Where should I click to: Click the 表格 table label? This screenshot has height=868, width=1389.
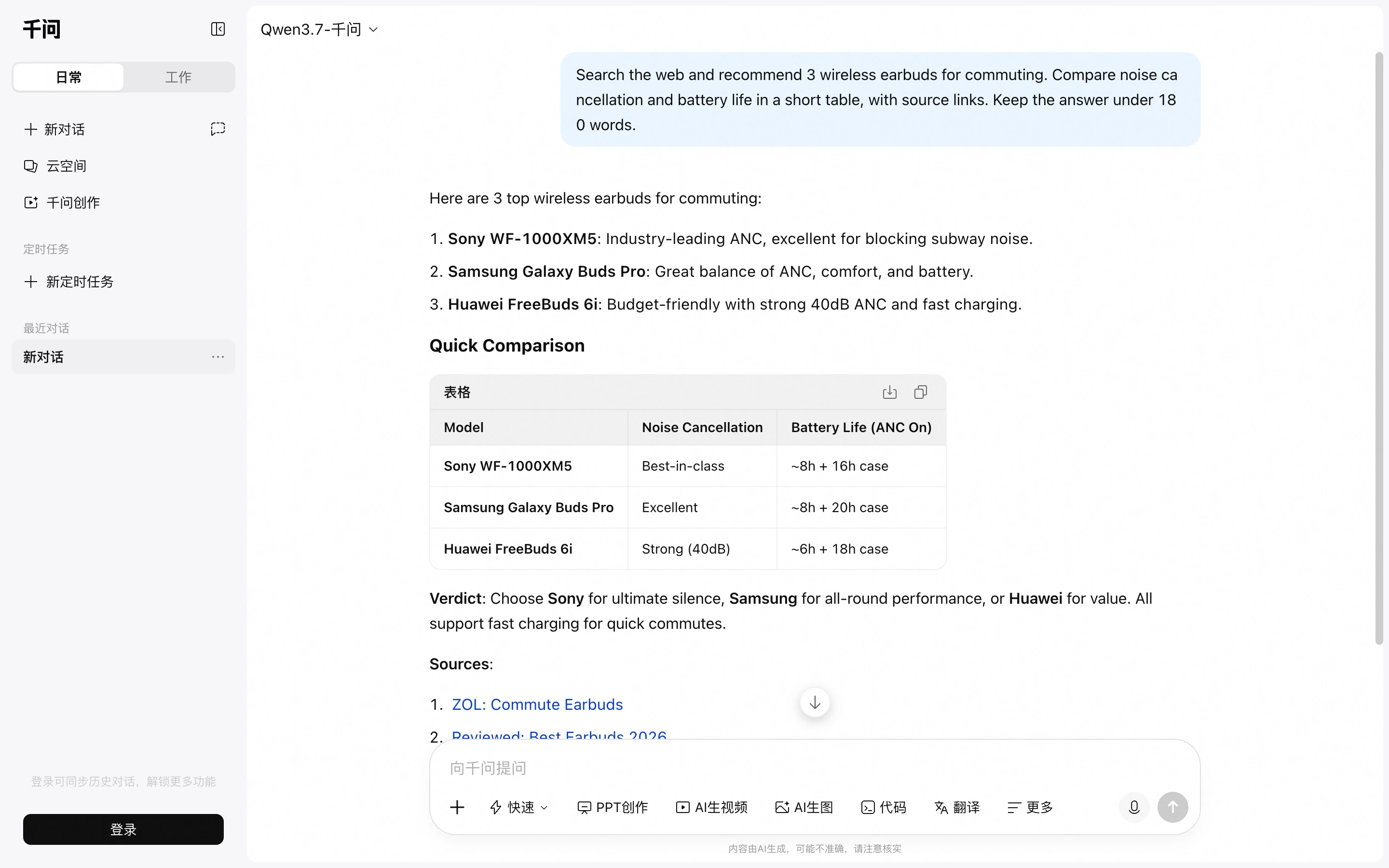(x=457, y=392)
